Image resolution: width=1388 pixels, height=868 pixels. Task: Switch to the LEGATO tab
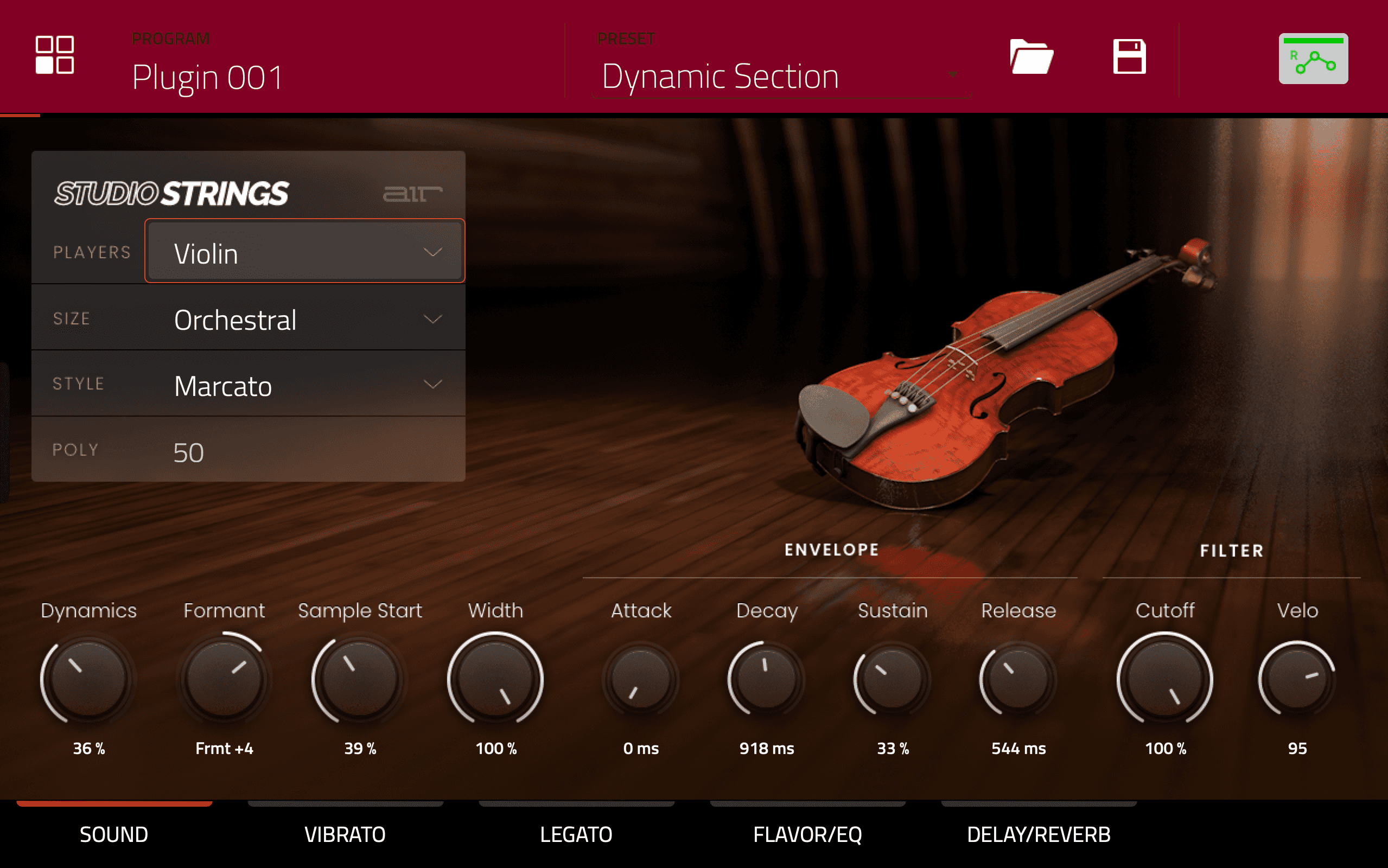tap(576, 834)
